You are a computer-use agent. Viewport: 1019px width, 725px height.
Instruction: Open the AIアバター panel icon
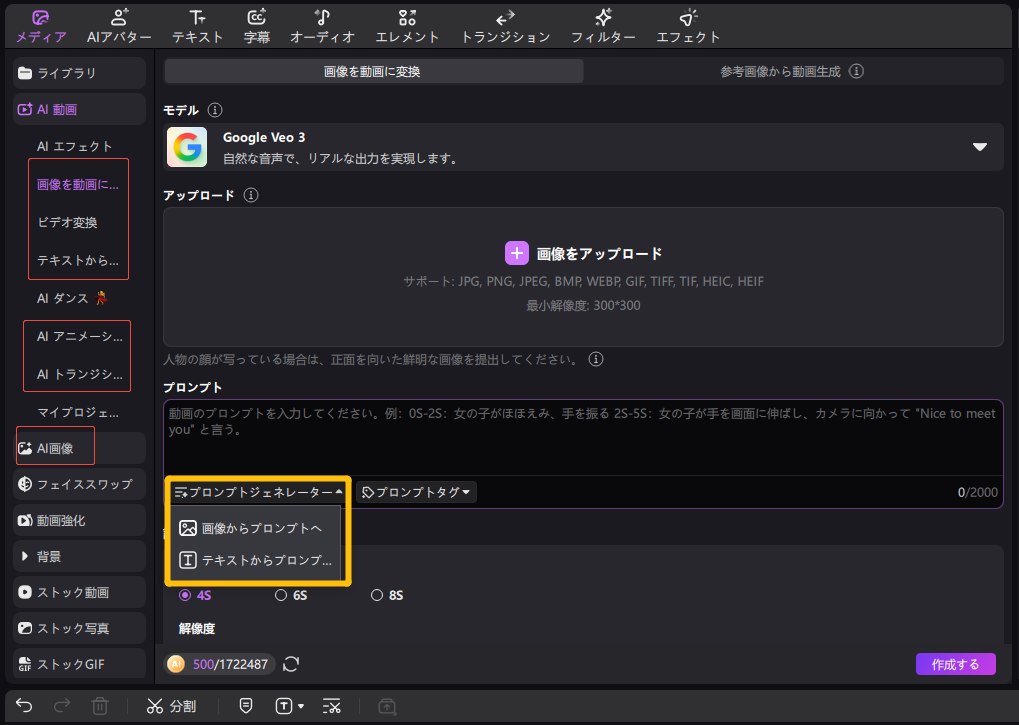[119, 18]
